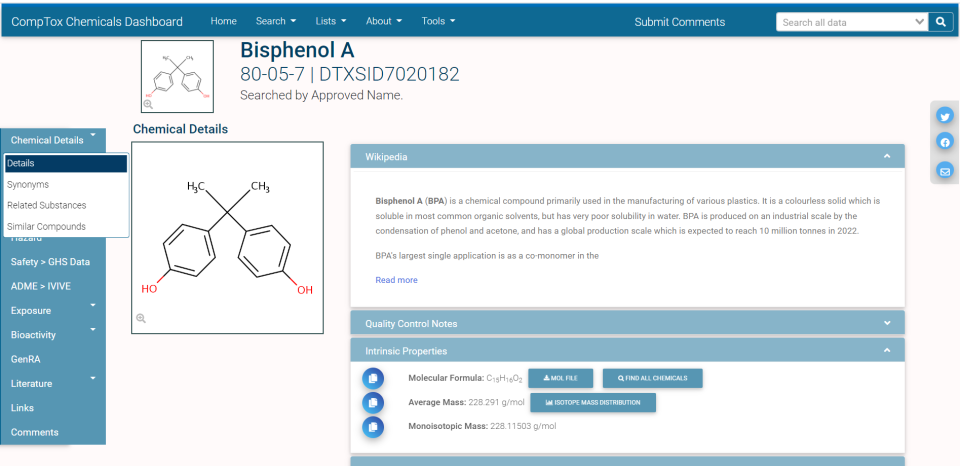Share page via Facebook icon
Image resolution: width=960 pixels, height=466 pixels.
[944, 143]
